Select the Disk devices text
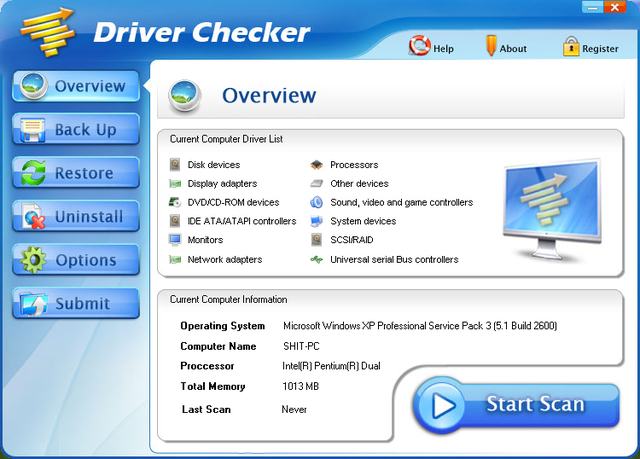 pos(214,165)
